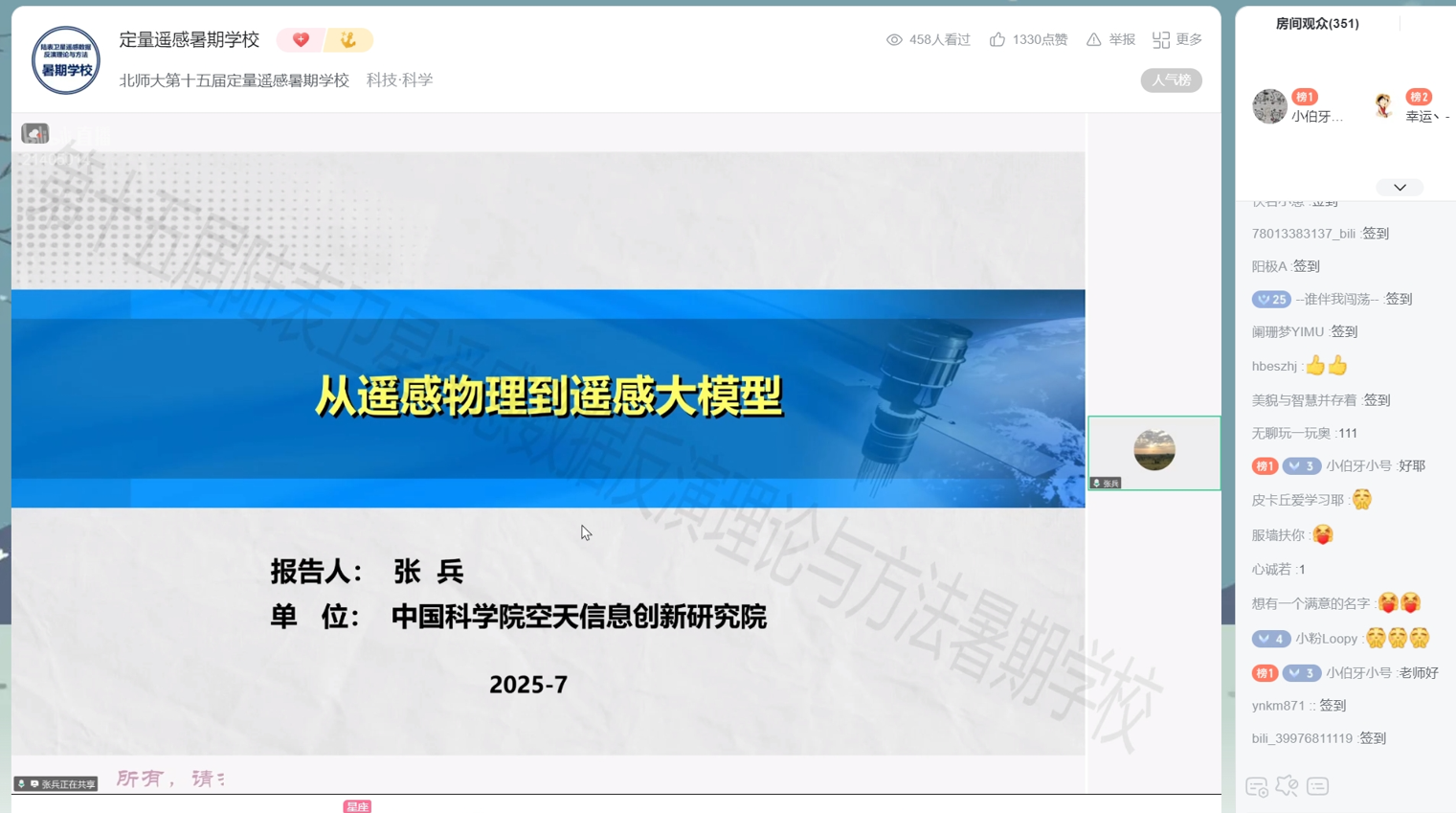Image resolution: width=1456 pixels, height=813 pixels.
Task: Click the eye icon showing 458人看过
Action: tap(894, 39)
